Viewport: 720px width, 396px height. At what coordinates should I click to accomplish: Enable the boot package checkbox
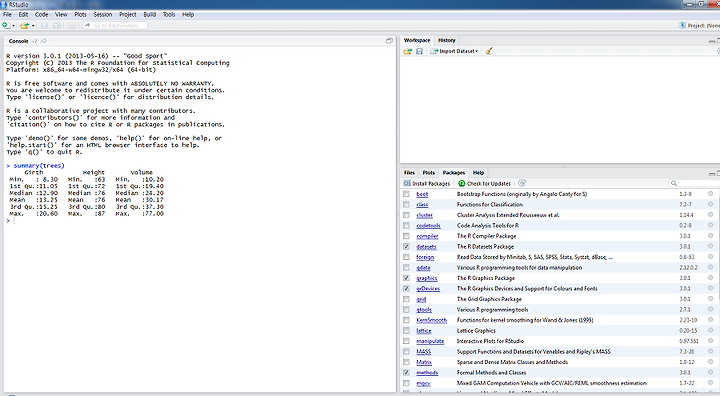[406, 194]
